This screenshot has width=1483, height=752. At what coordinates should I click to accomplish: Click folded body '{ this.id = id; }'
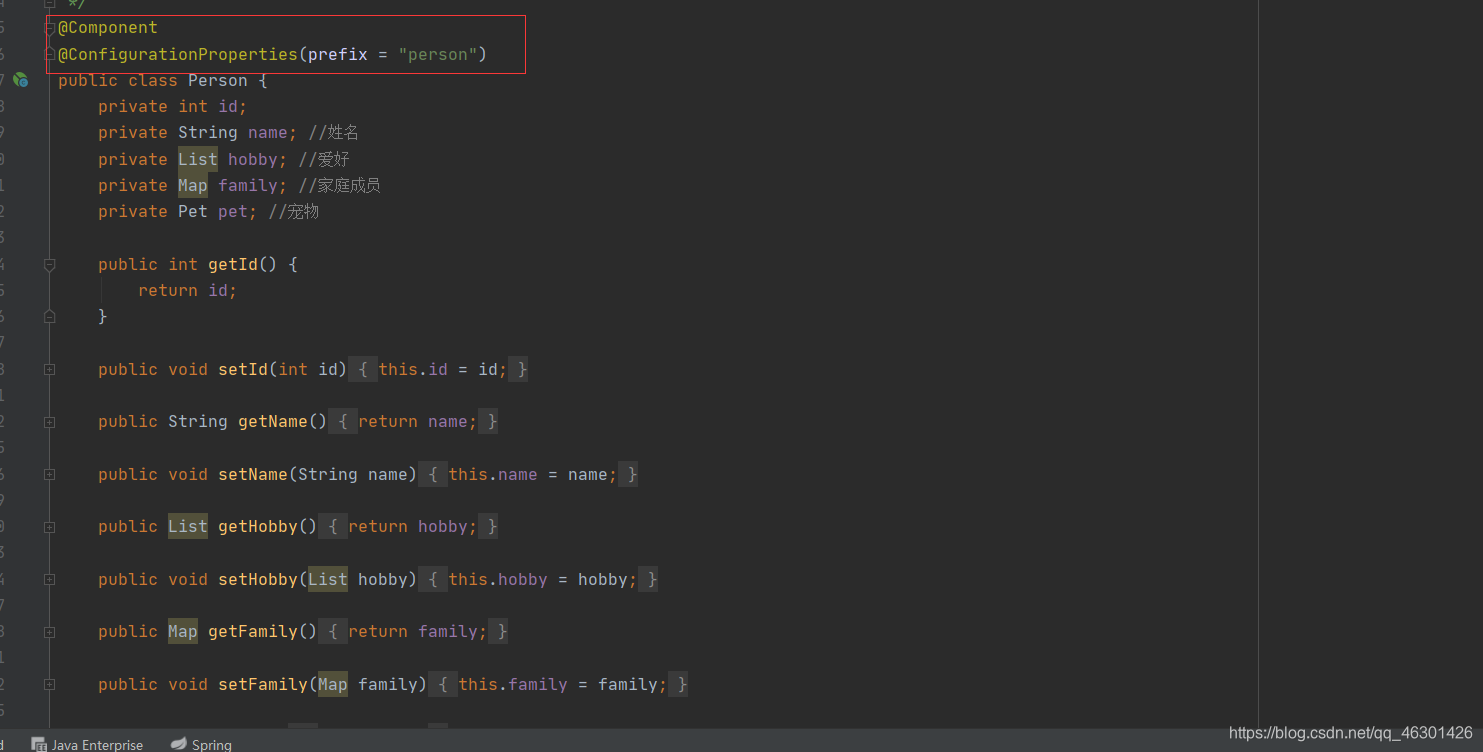[x=438, y=369]
